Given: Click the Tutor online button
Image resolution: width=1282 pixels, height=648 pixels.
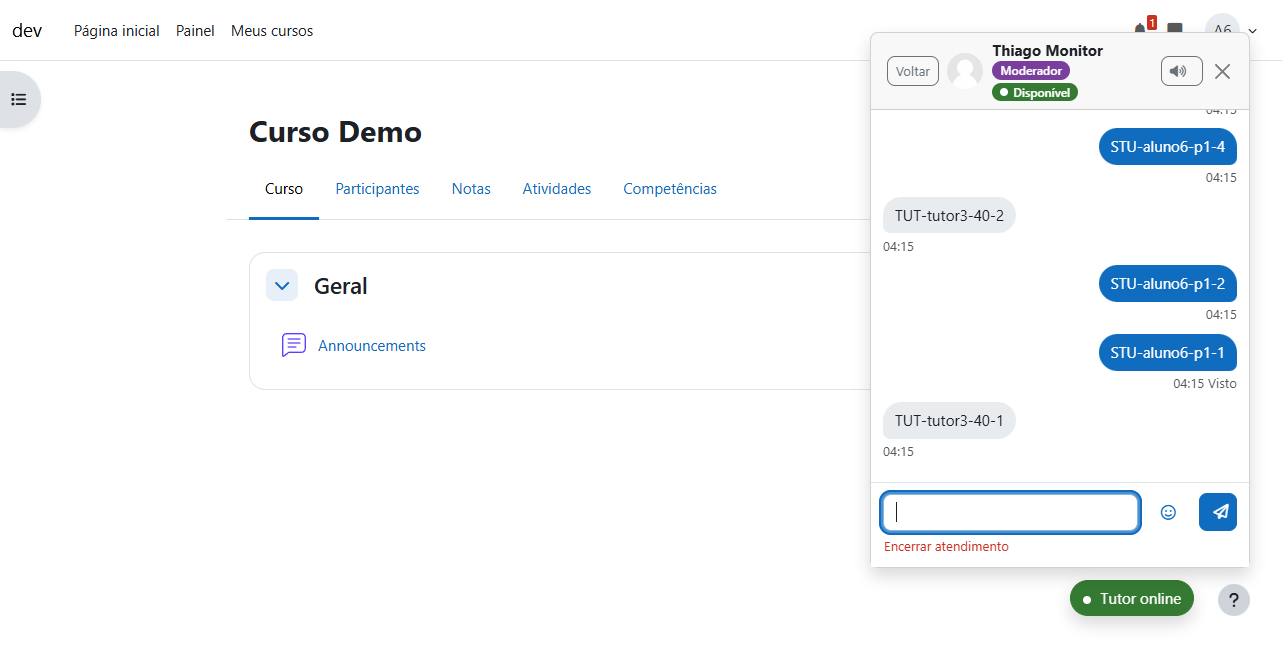Looking at the screenshot, I should pos(1132,599).
